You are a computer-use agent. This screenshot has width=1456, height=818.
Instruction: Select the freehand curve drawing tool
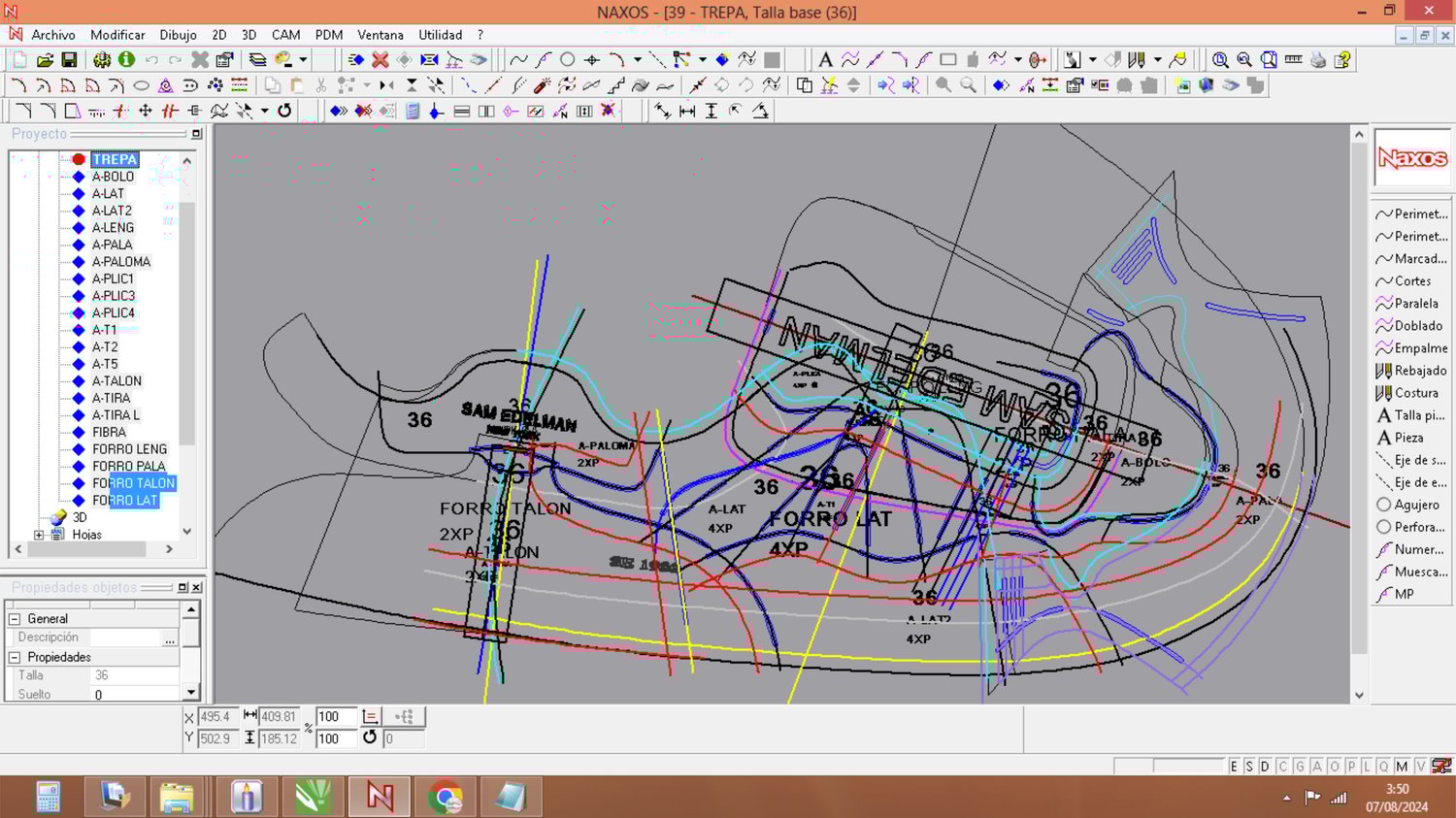tap(519, 60)
